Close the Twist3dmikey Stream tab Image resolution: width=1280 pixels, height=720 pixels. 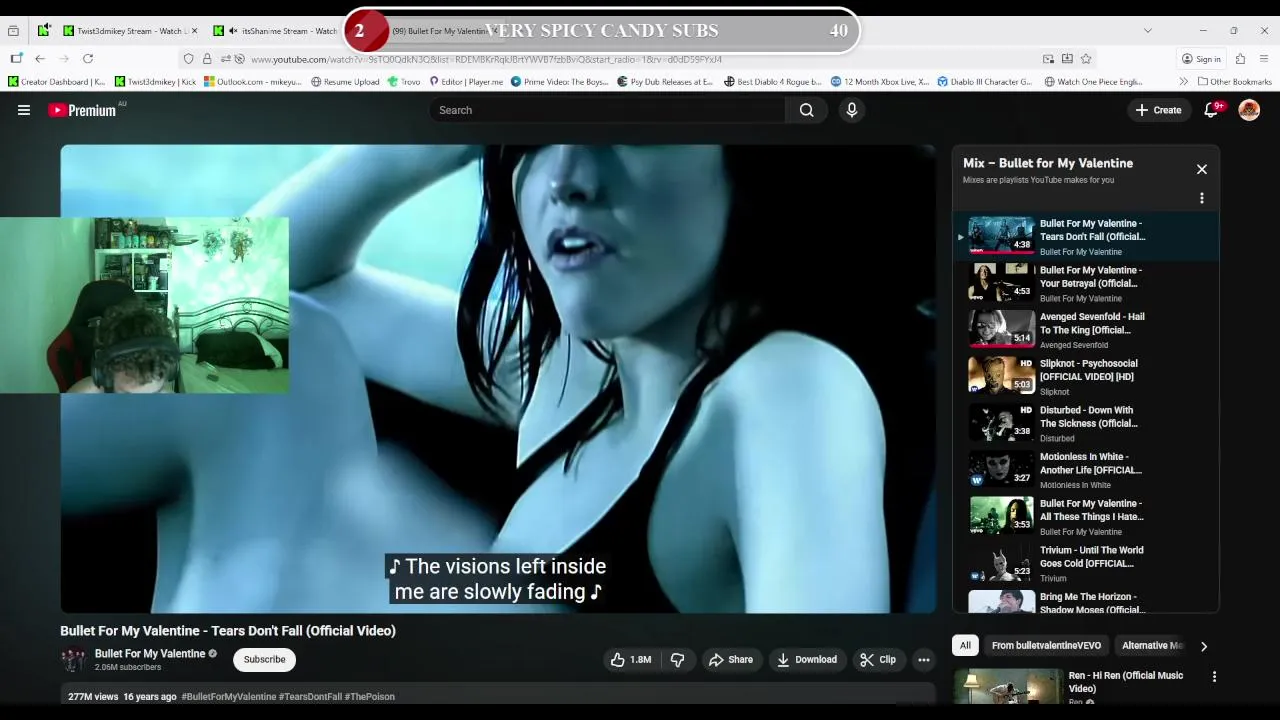[194, 31]
